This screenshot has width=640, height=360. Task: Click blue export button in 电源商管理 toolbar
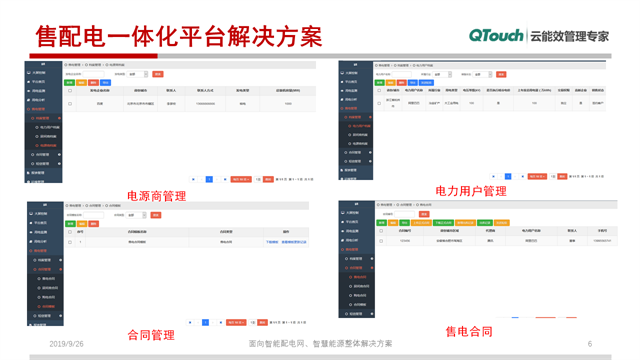(x=105, y=82)
